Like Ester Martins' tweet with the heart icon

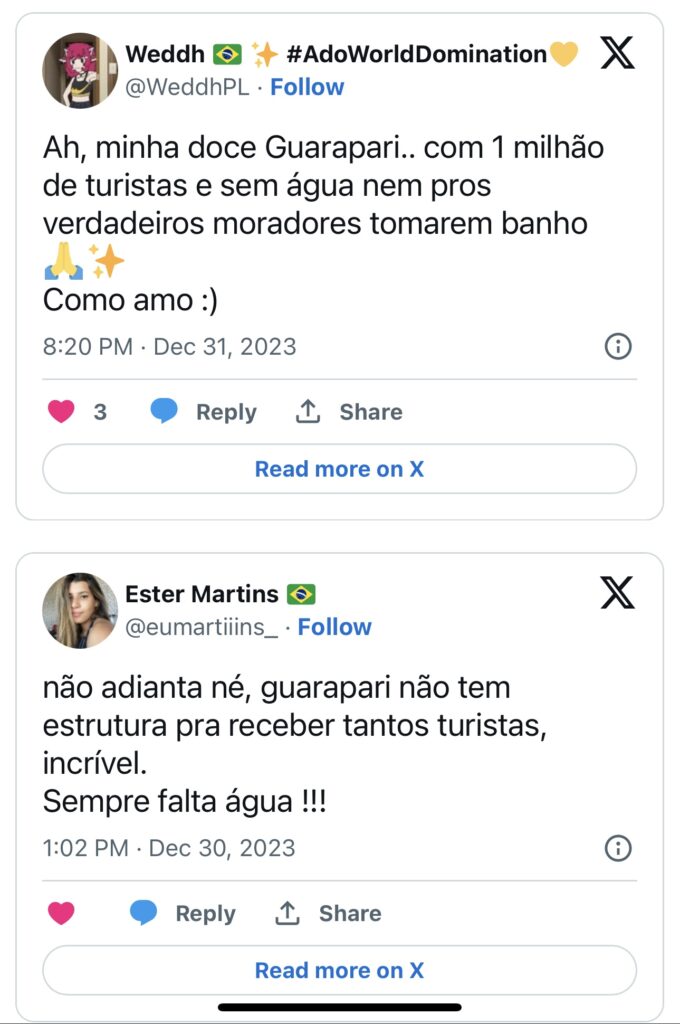tap(62, 913)
